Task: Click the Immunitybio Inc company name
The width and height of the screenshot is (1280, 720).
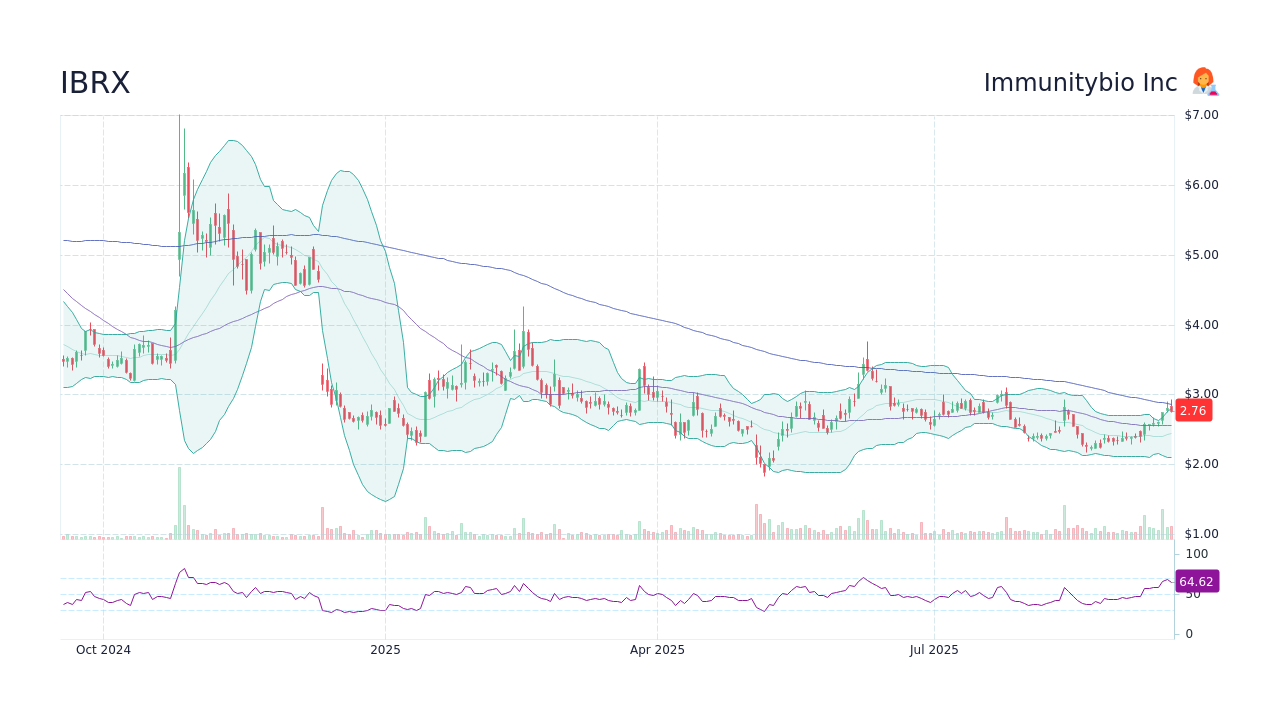Action: click(x=1080, y=83)
